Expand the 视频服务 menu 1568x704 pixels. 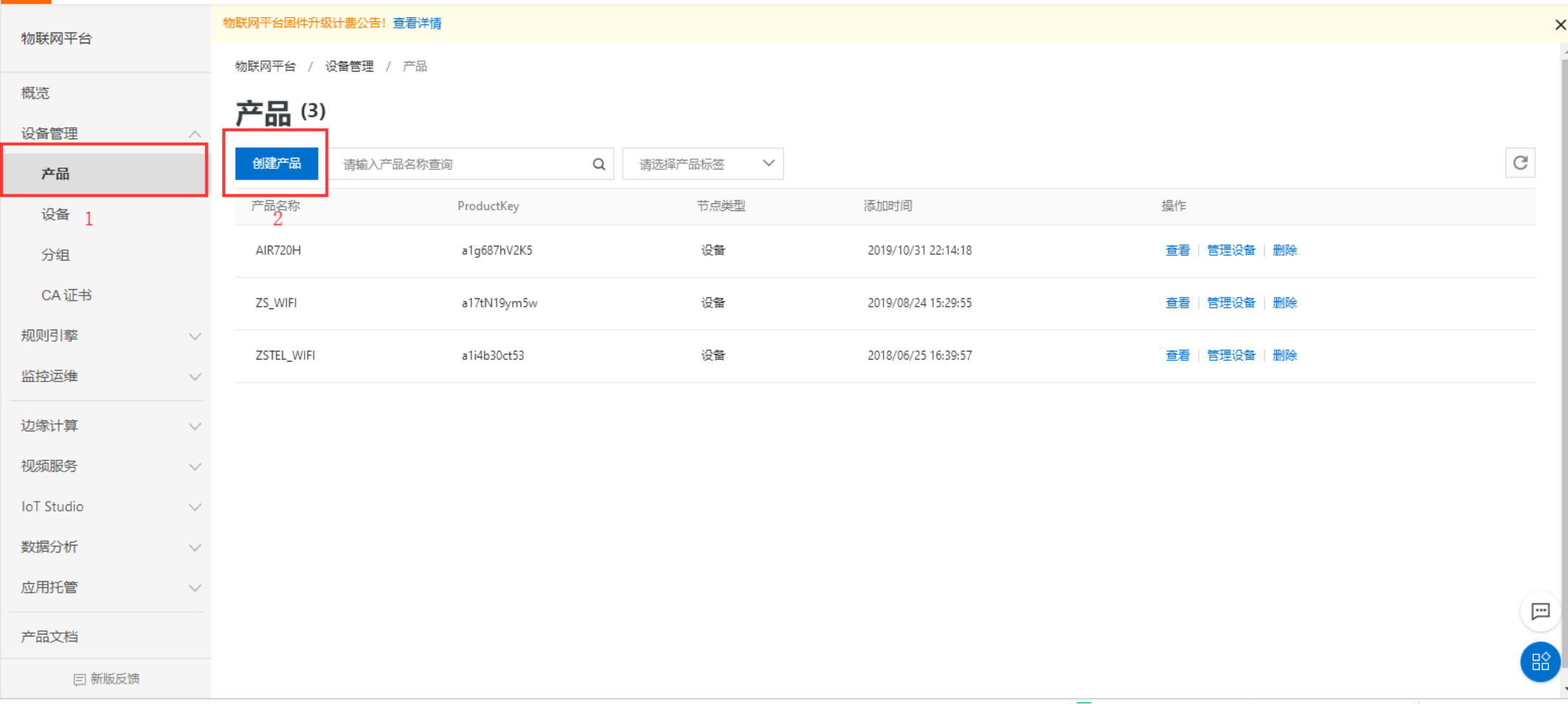tap(195, 467)
